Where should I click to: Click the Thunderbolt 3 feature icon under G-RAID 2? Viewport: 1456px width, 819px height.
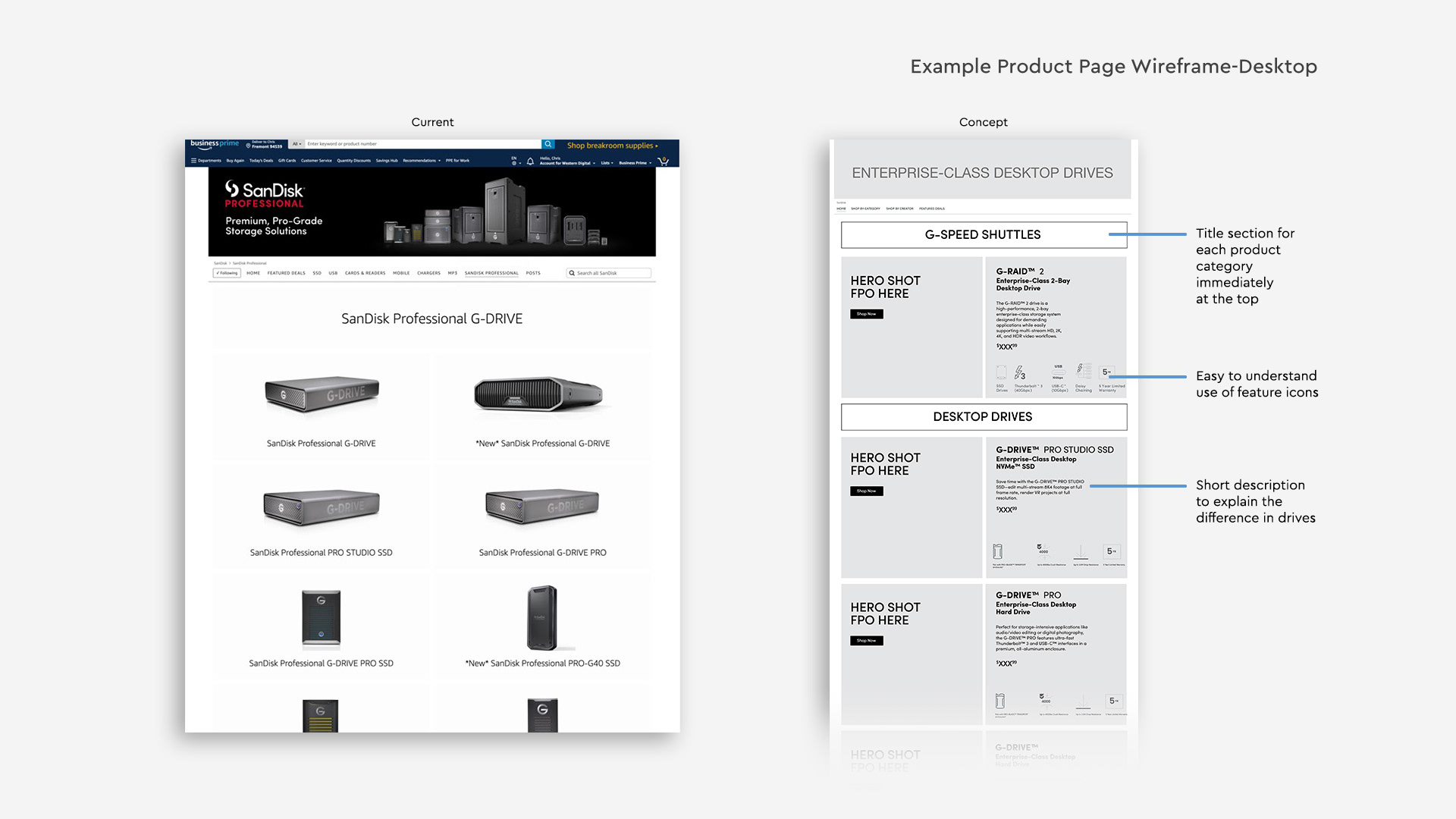[x=1020, y=373]
